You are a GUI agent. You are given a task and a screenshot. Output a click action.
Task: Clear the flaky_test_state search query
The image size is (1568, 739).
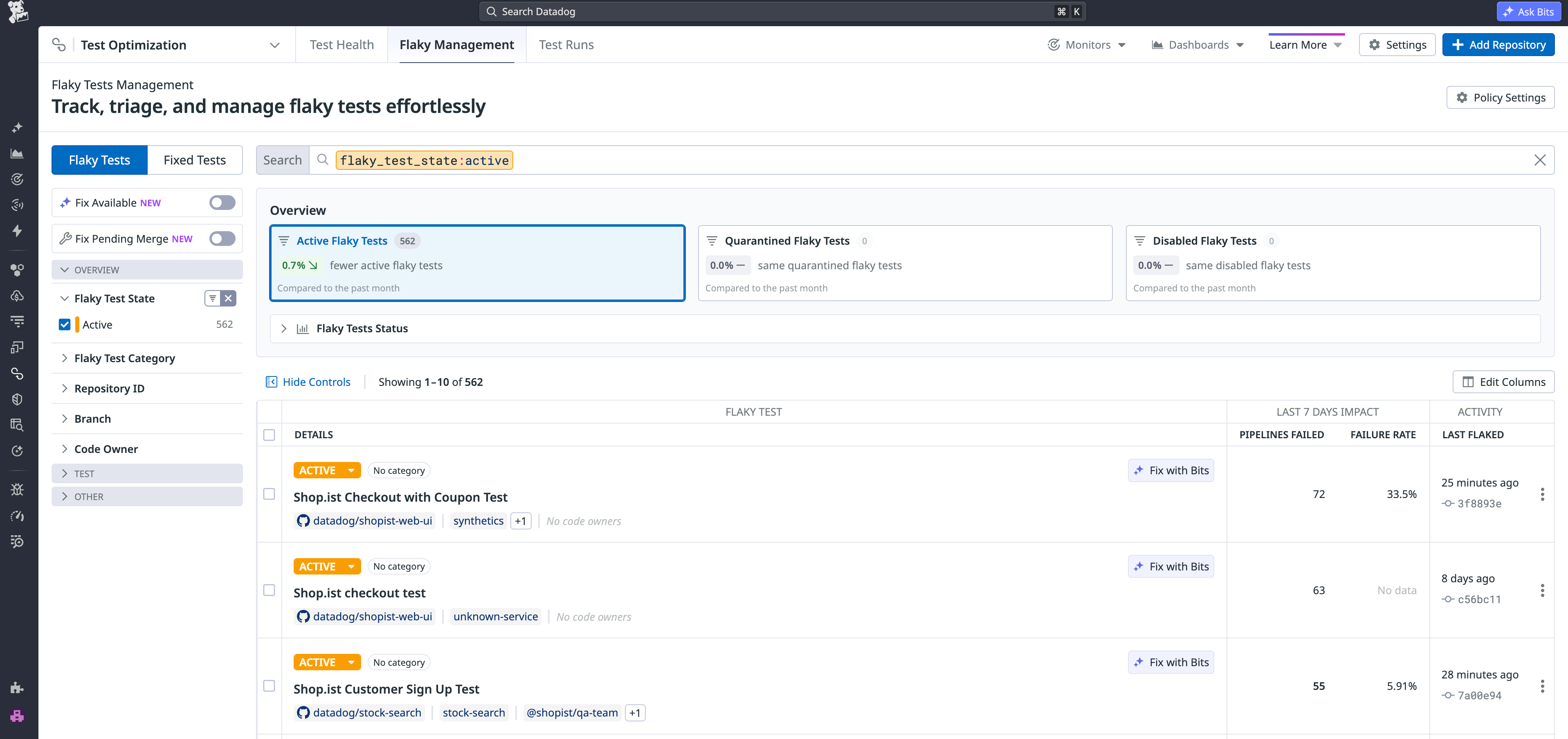[1541, 160]
